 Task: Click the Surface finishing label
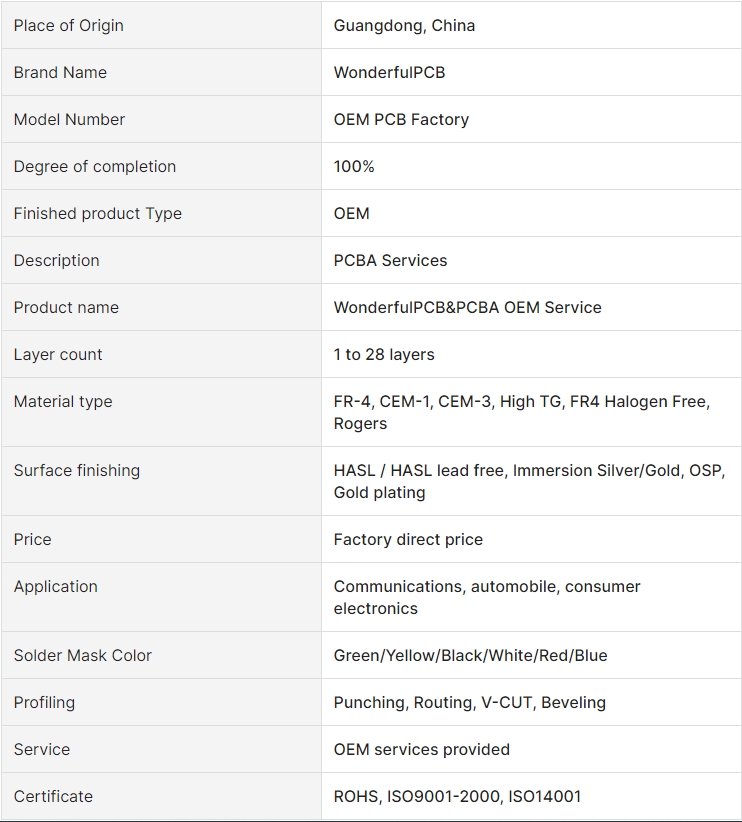[x=77, y=470]
